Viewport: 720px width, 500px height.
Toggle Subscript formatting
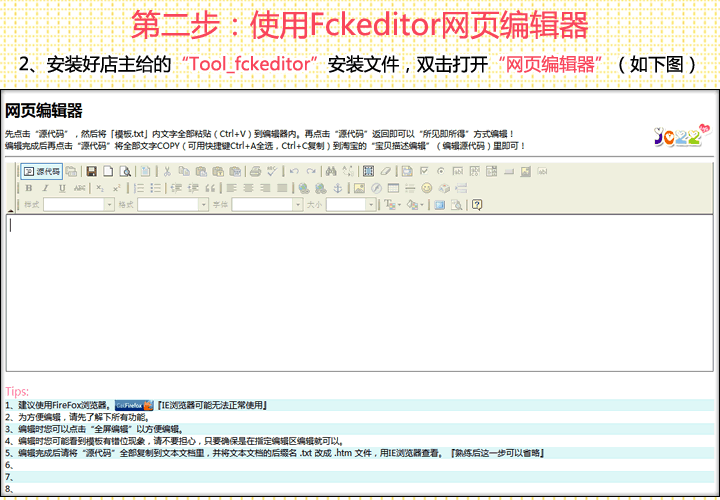point(100,188)
